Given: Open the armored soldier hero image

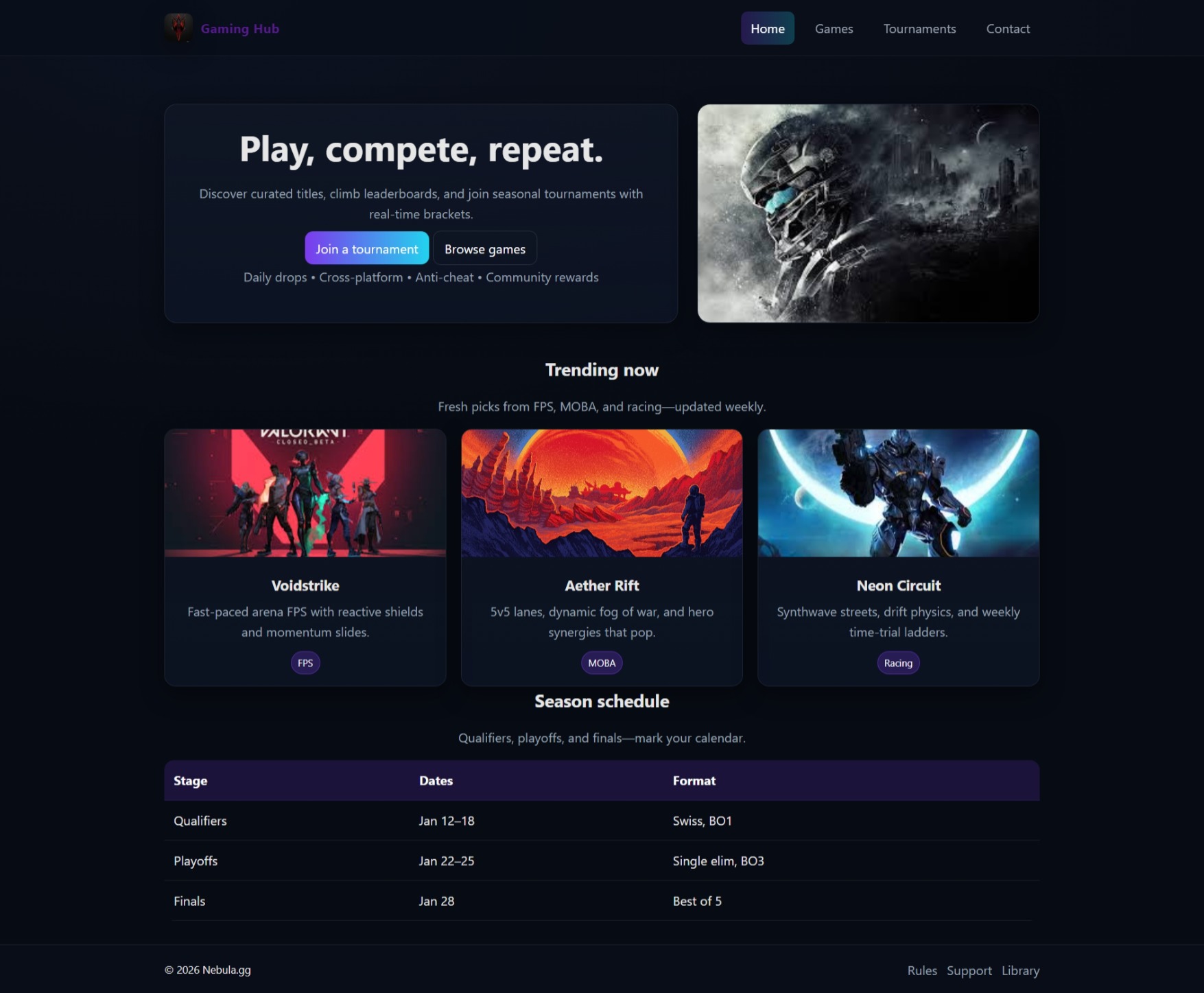Looking at the screenshot, I should coord(868,213).
